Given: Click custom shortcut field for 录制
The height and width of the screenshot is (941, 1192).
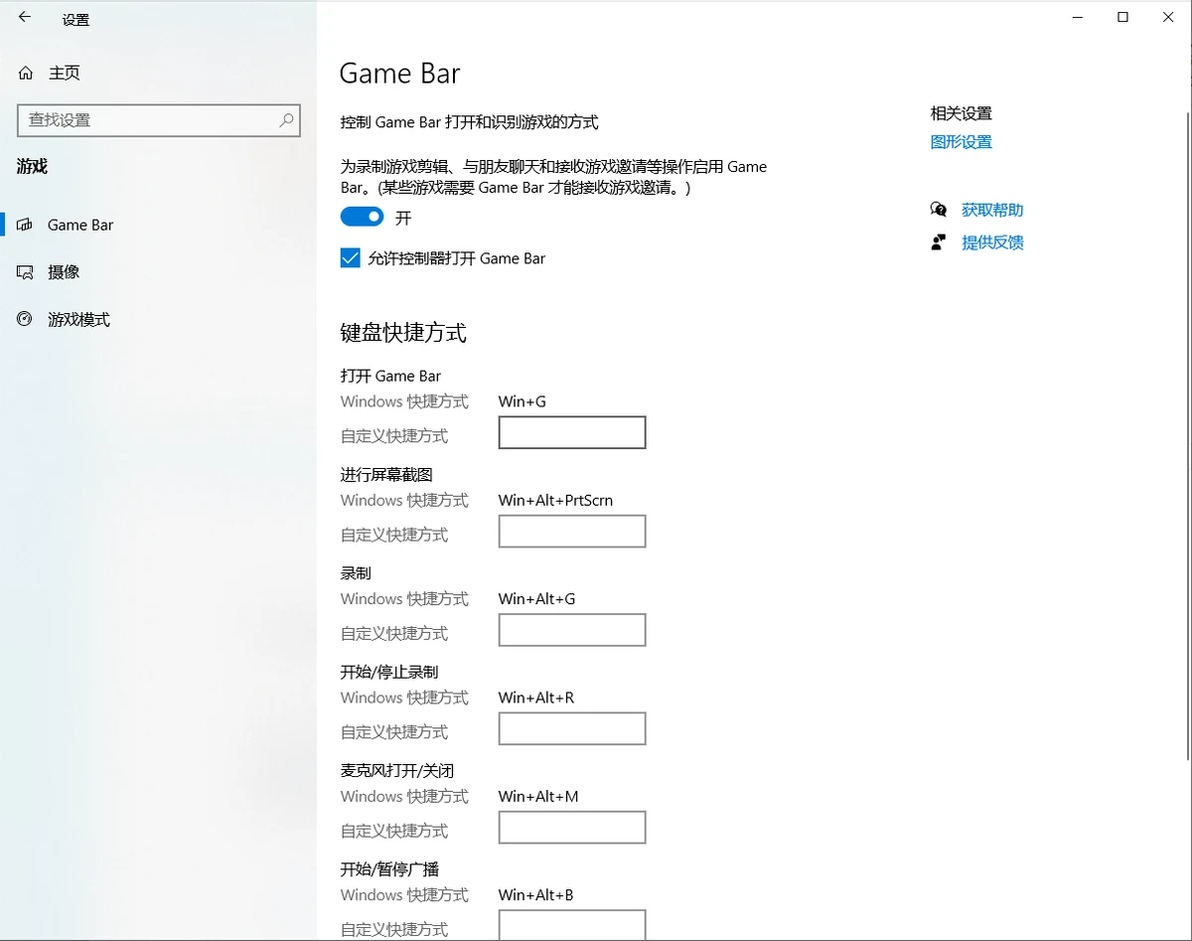Looking at the screenshot, I should tap(572, 630).
